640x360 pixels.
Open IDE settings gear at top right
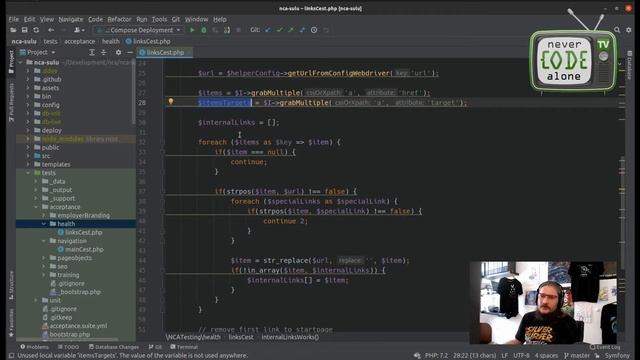click(x=629, y=30)
